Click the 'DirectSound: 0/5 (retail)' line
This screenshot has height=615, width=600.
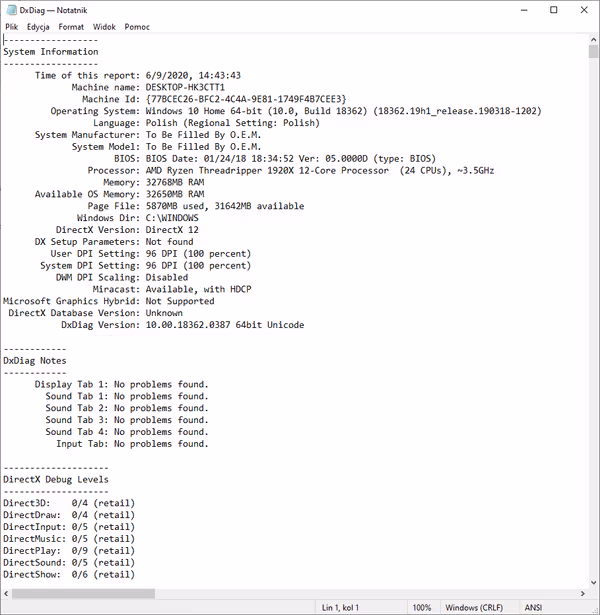click(69, 562)
